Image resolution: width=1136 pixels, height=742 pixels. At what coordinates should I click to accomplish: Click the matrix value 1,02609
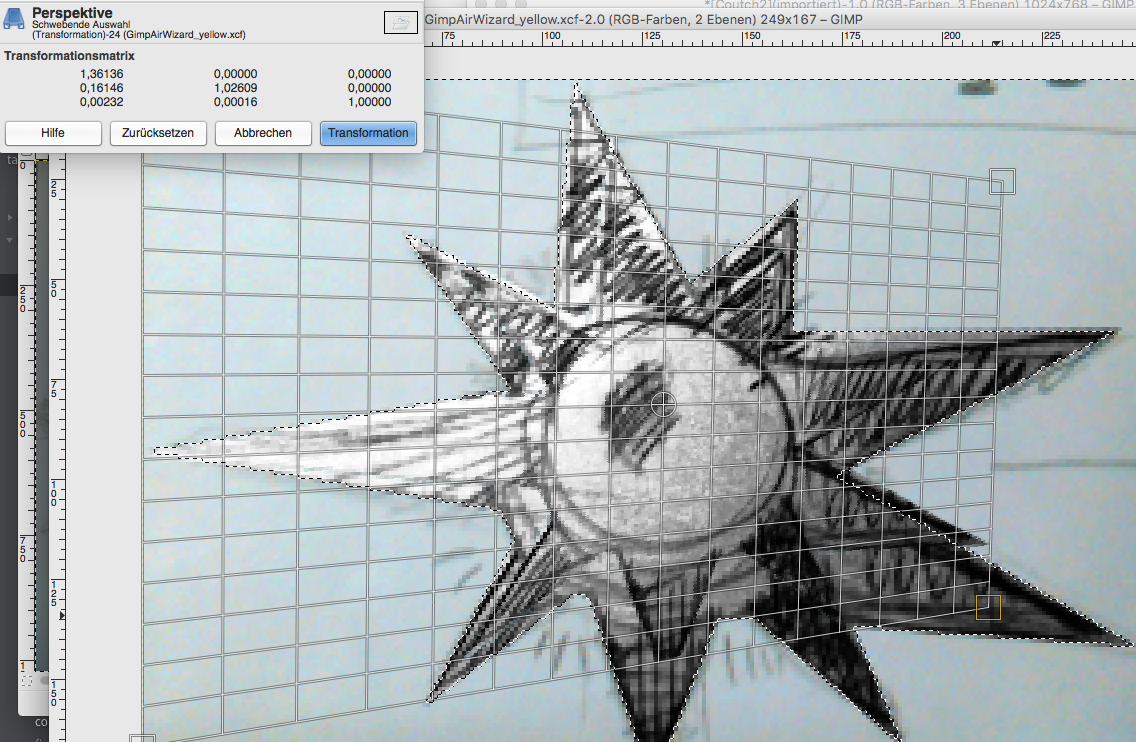tap(235, 88)
